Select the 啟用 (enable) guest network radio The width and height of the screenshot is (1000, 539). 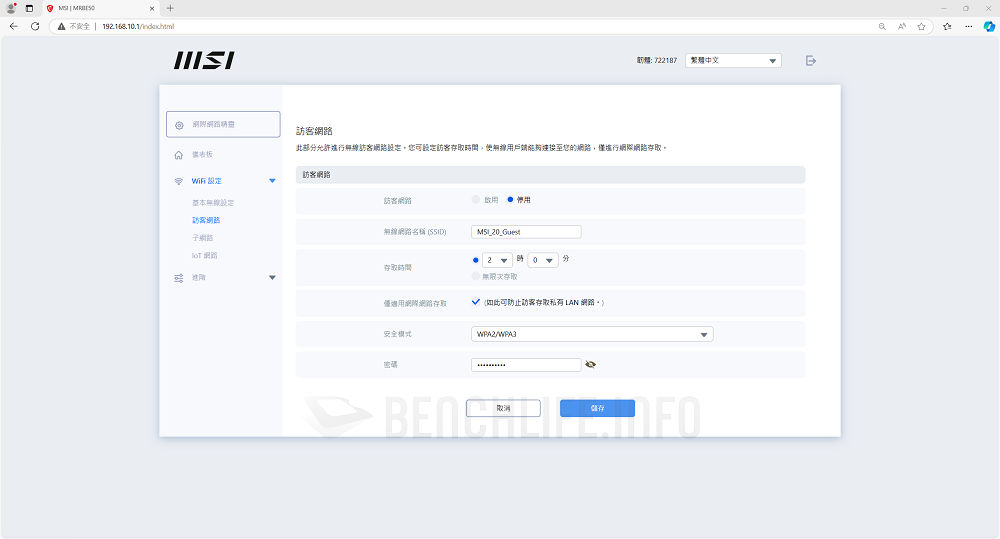(x=476, y=200)
